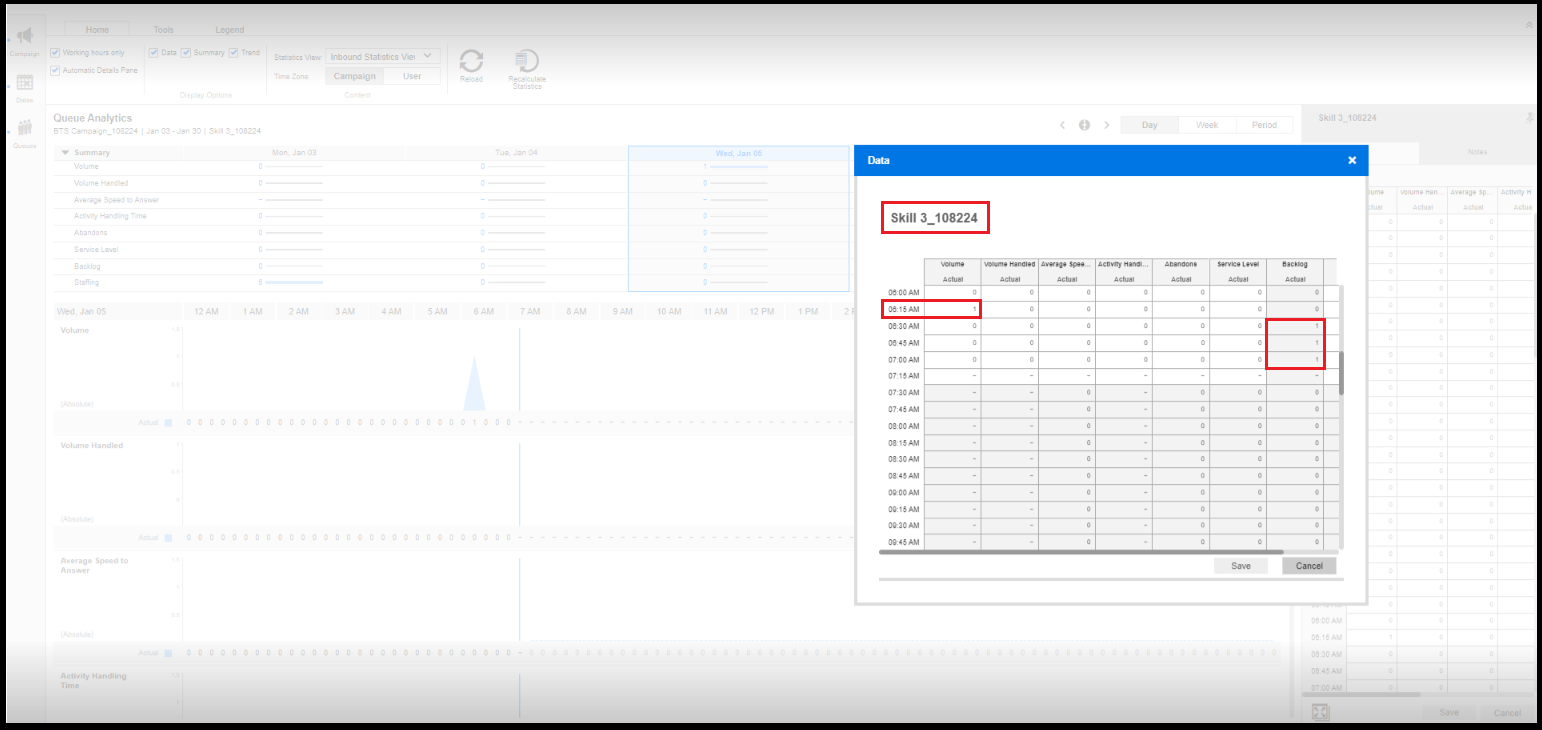Select the Wed, Jan 05 column header
1542x730 pixels.
coord(738,153)
